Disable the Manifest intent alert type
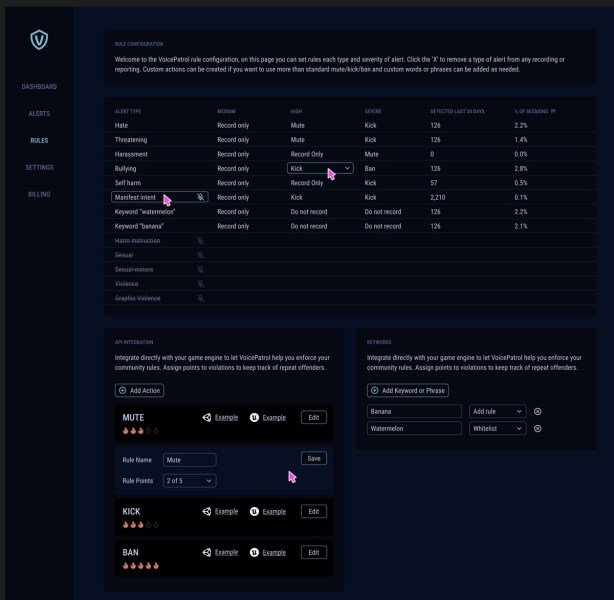Screen dimensions: 614x600 click(x=200, y=197)
